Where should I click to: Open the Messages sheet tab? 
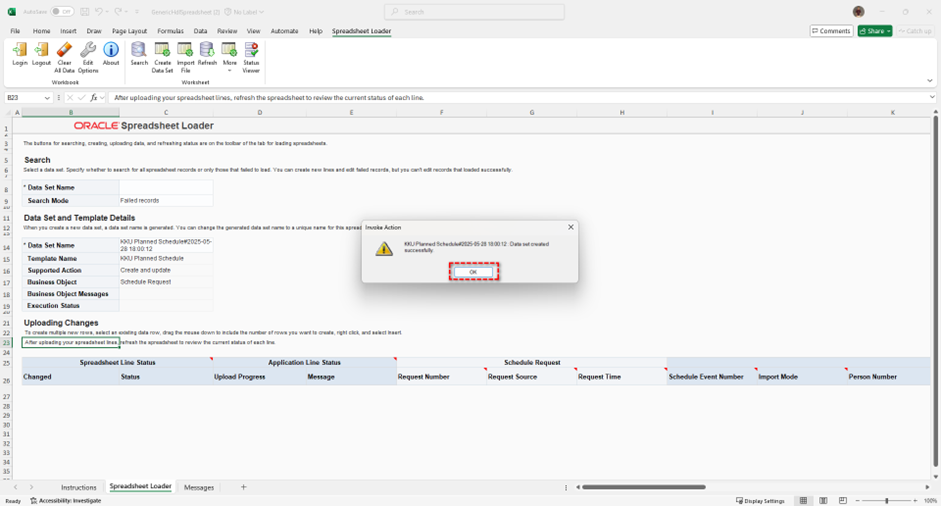coord(199,487)
